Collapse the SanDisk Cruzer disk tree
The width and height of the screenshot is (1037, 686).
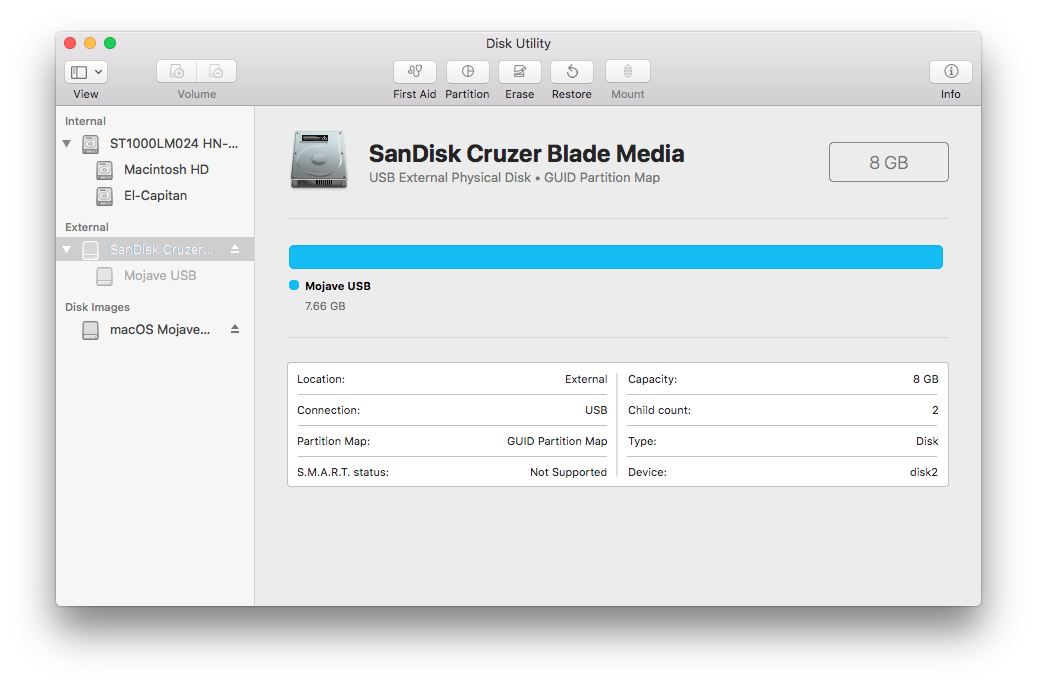tap(67, 249)
